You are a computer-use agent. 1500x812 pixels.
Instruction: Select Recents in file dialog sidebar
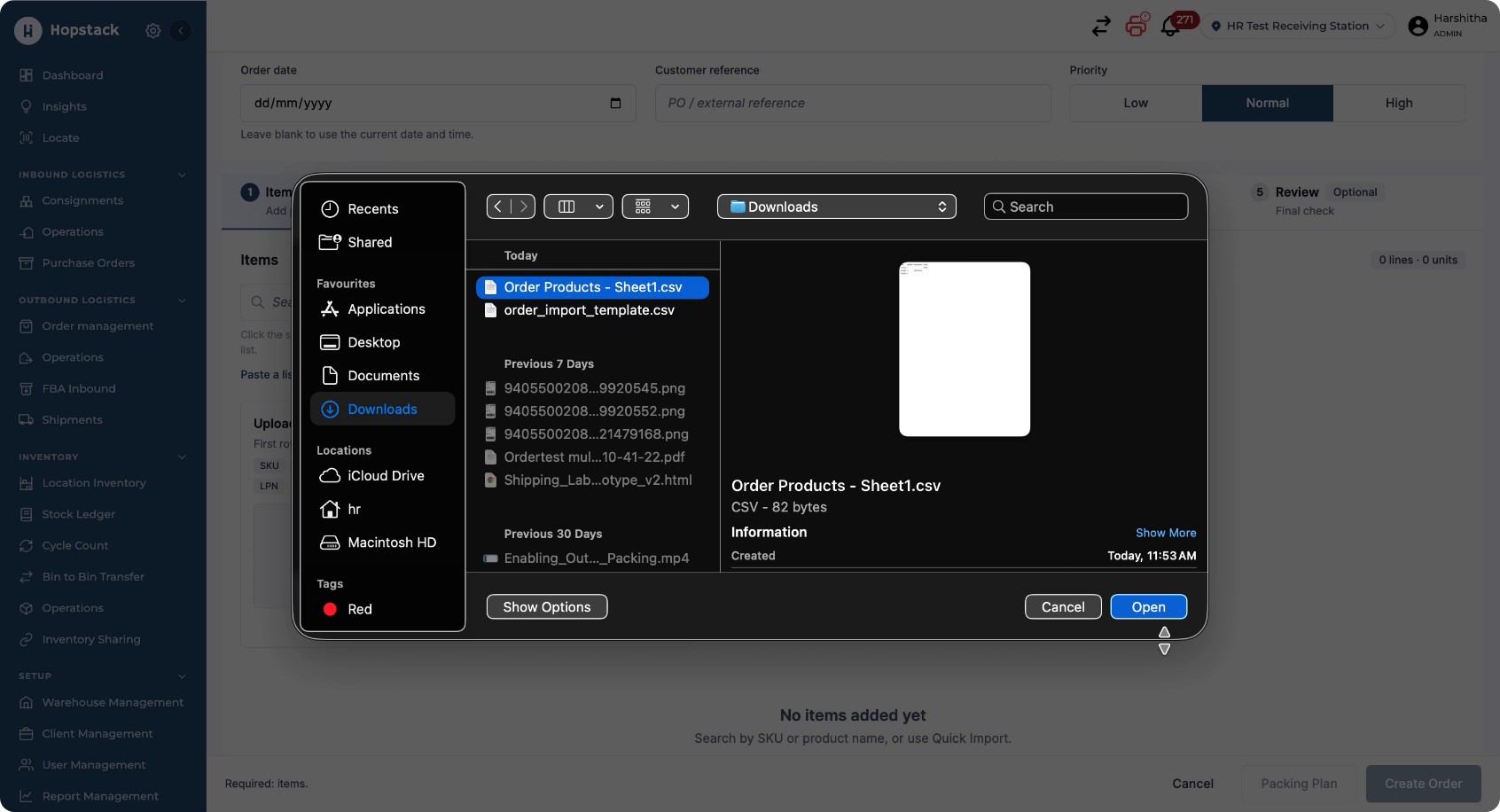click(372, 209)
